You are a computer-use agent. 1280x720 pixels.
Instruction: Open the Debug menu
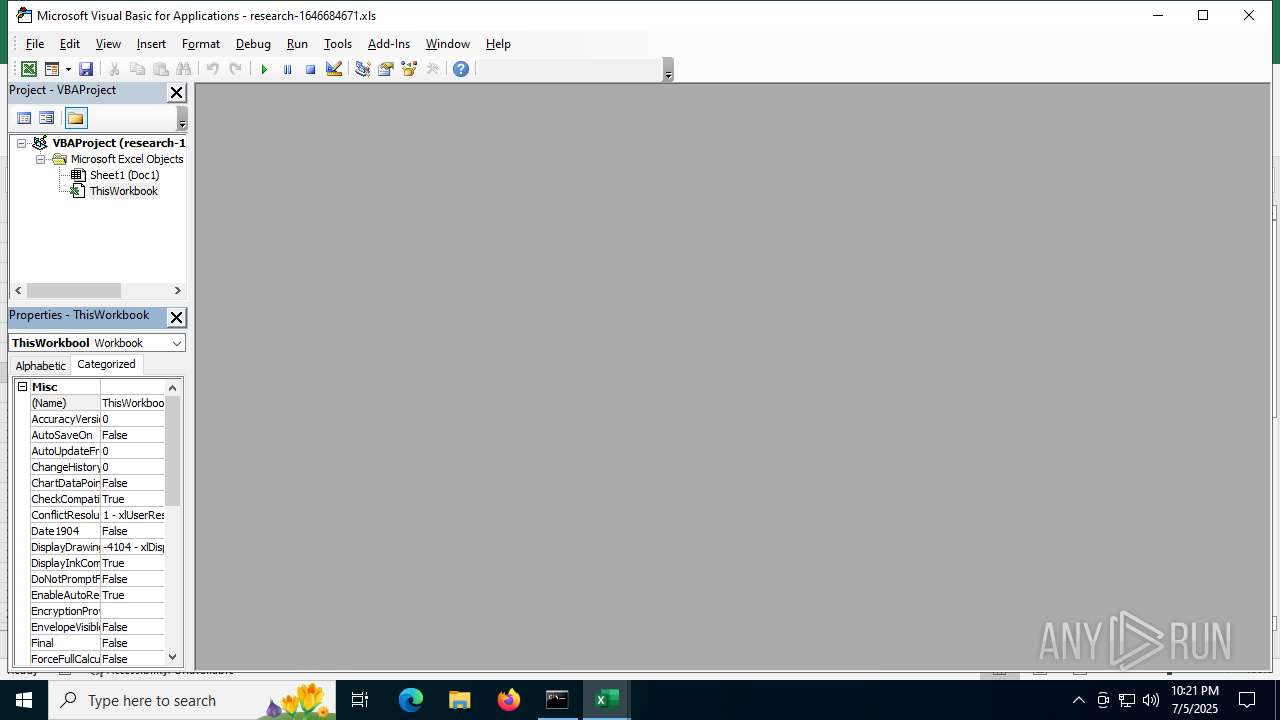click(x=253, y=44)
